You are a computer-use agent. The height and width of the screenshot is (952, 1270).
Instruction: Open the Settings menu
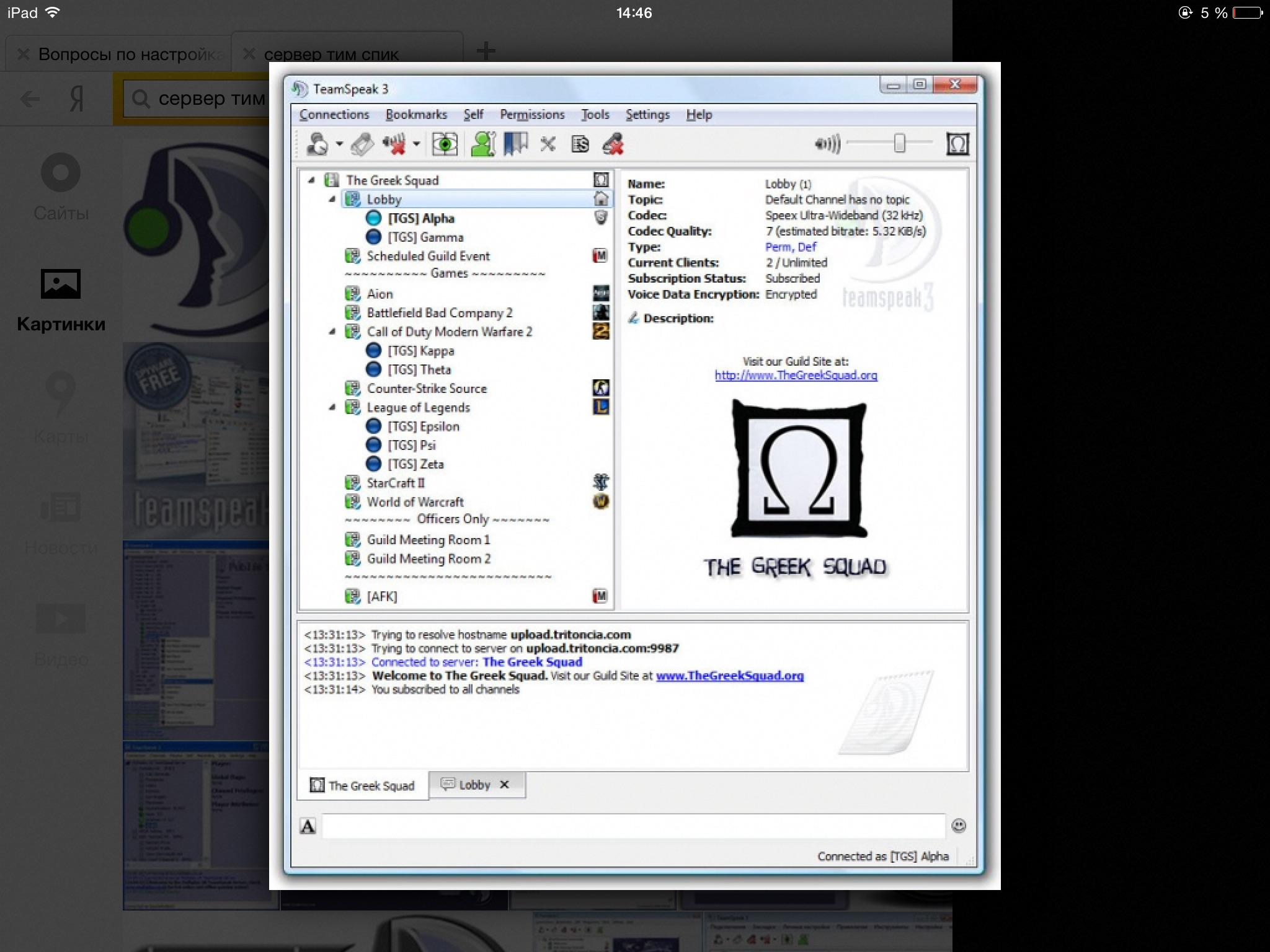647,115
